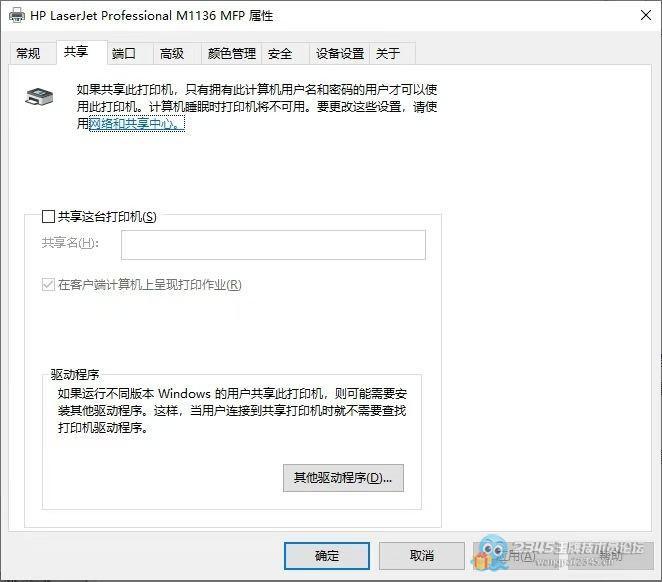
Task: Click the 共享名(H): label
Action: pyautogui.click(x=70, y=243)
